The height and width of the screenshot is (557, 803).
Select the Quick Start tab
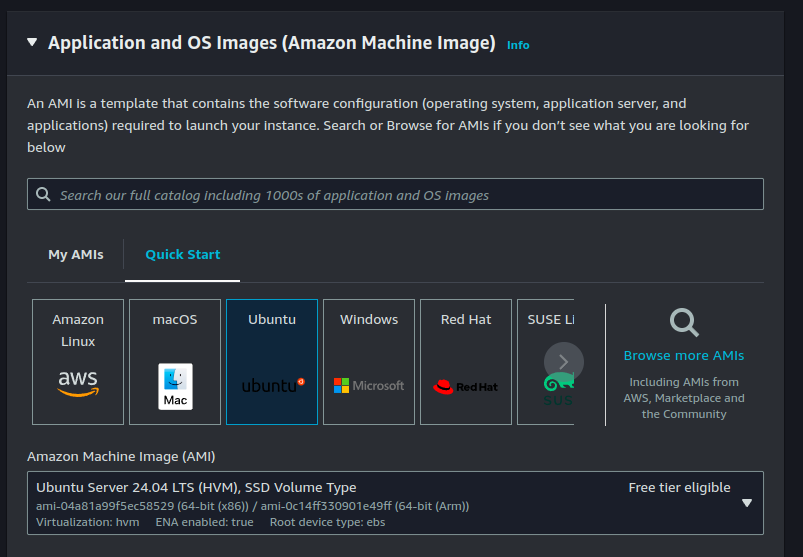(183, 255)
